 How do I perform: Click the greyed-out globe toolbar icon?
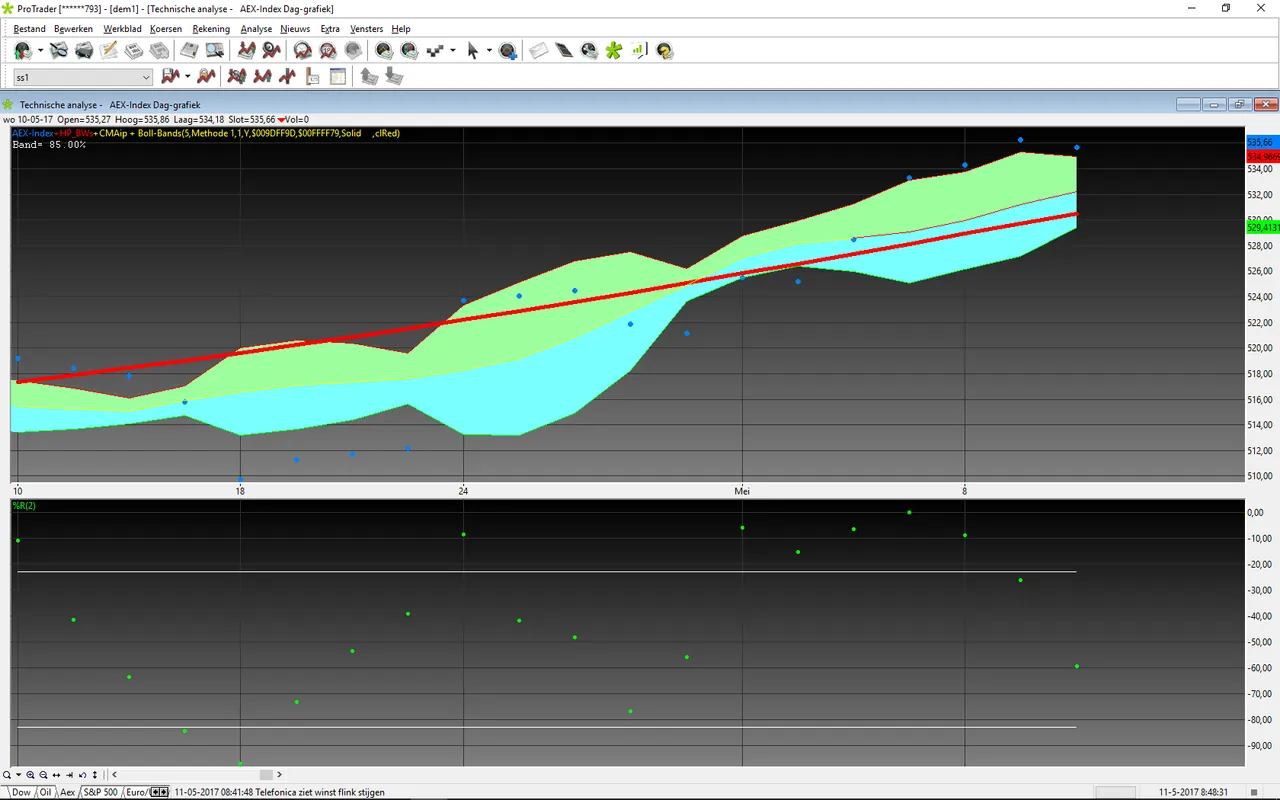point(353,50)
